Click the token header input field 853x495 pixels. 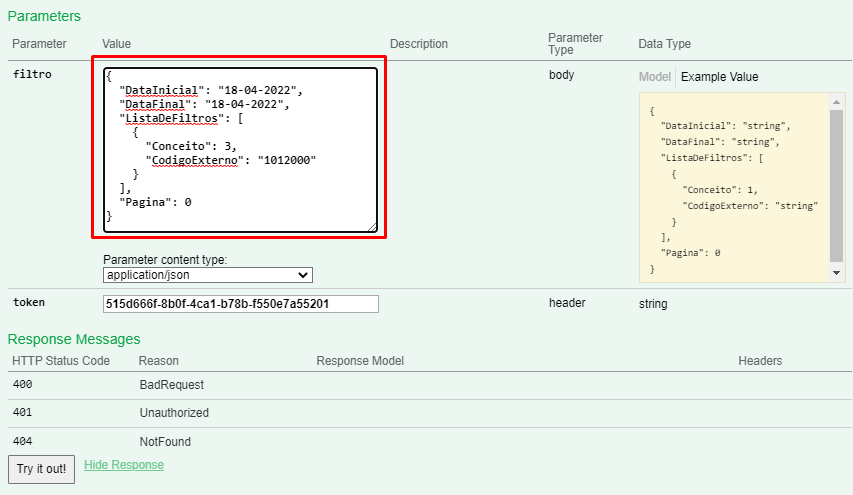tap(240, 304)
